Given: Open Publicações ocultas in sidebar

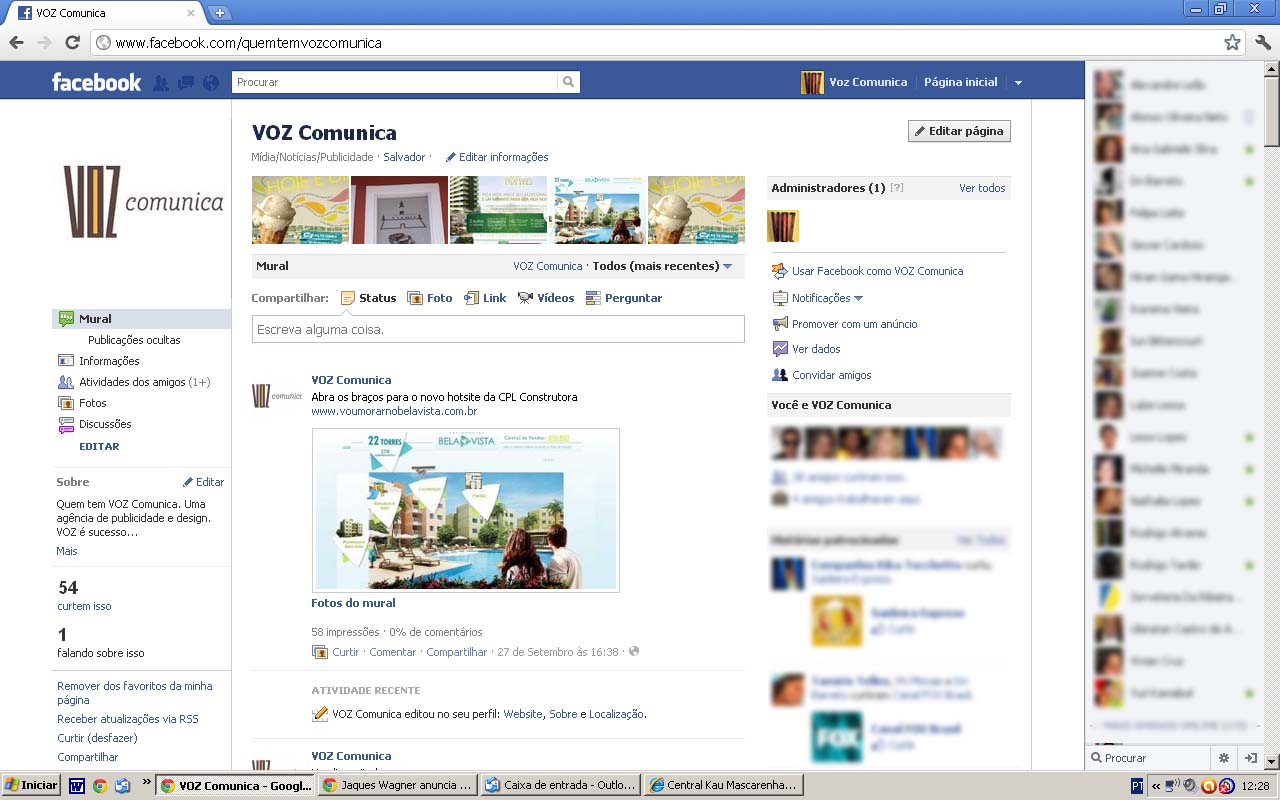Looking at the screenshot, I should [x=134, y=340].
